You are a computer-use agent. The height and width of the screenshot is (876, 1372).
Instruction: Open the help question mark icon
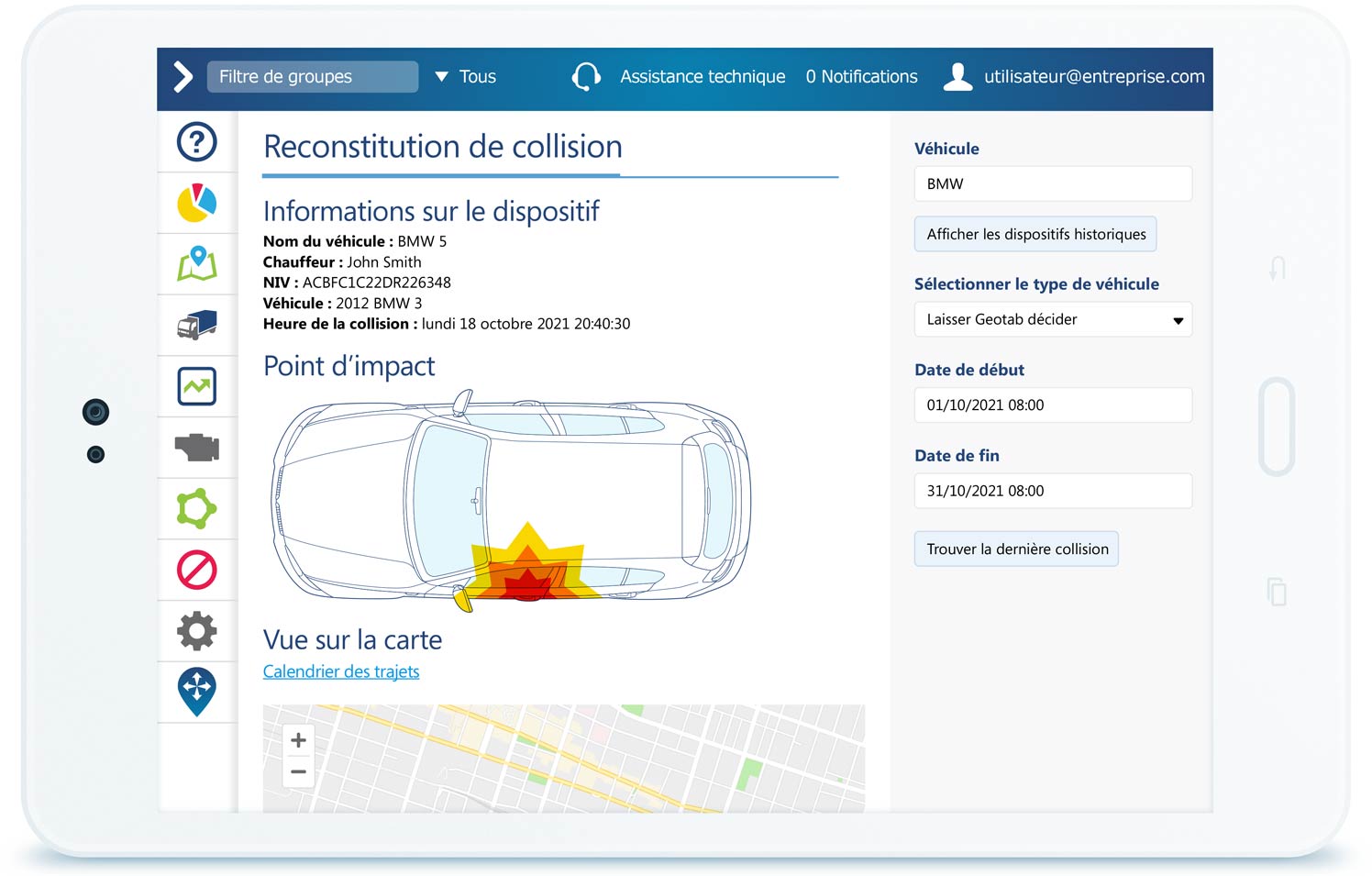(x=197, y=142)
